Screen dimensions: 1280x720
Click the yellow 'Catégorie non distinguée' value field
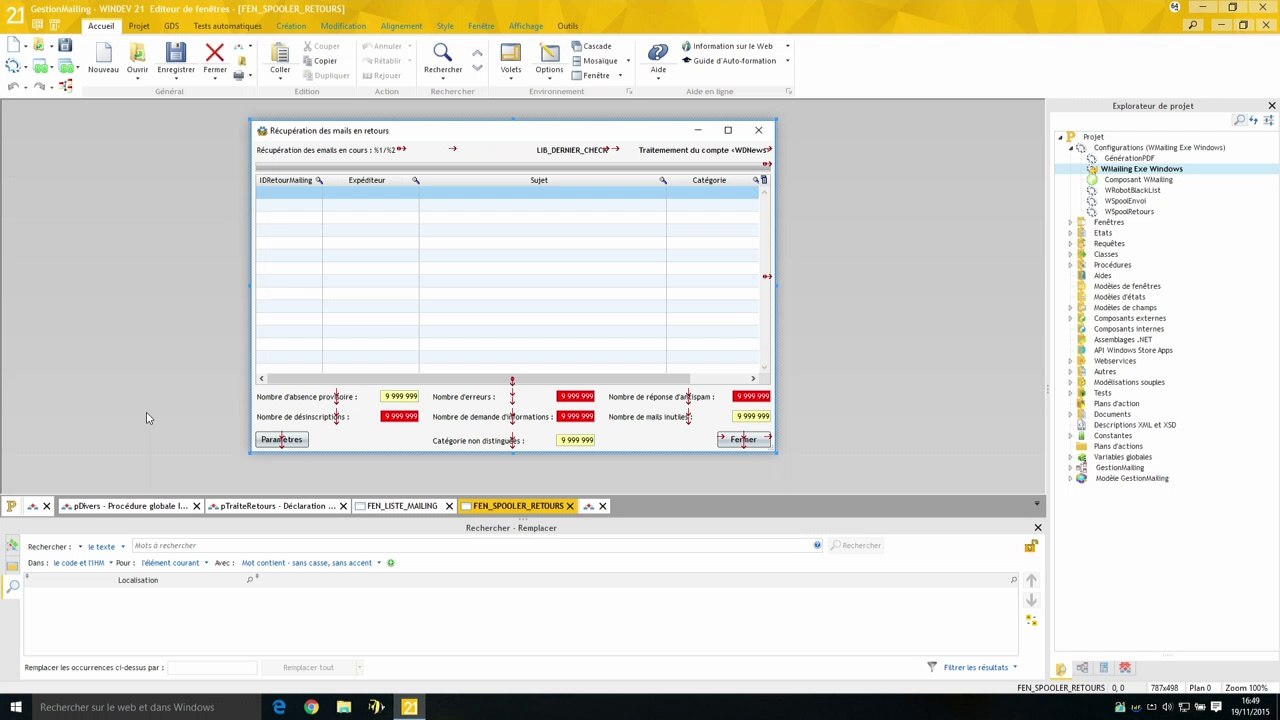(x=576, y=440)
